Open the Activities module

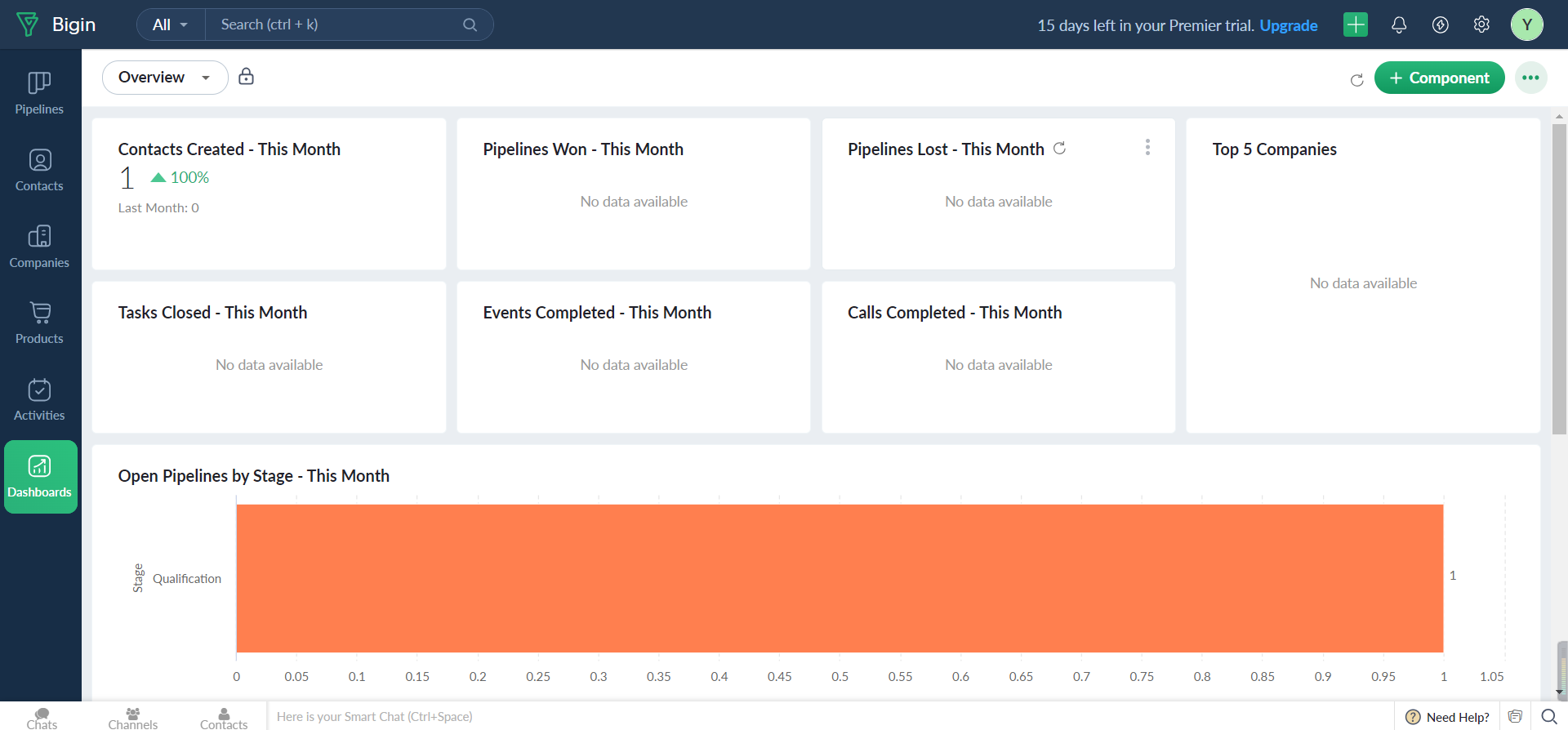39,399
